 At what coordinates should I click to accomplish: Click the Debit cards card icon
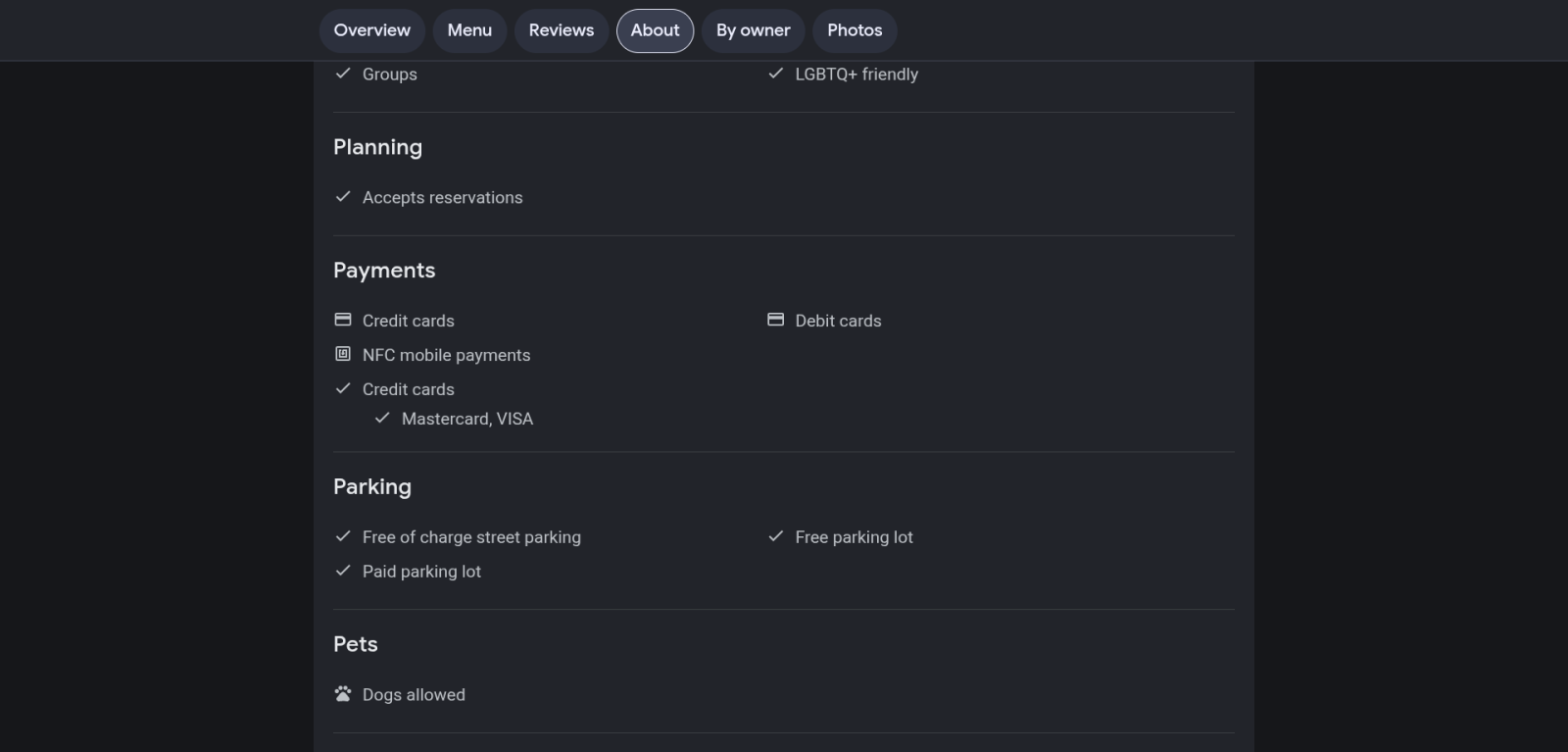click(x=775, y=320)
